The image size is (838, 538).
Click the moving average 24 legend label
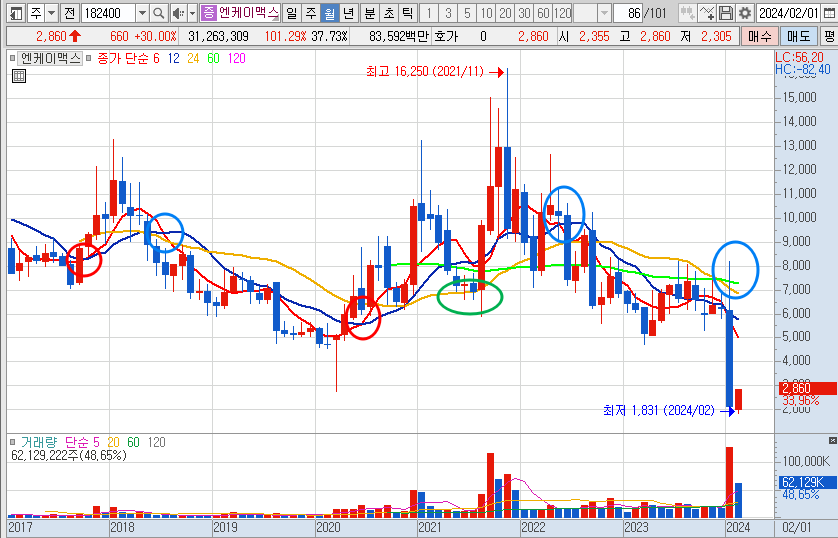coord(193,58)
